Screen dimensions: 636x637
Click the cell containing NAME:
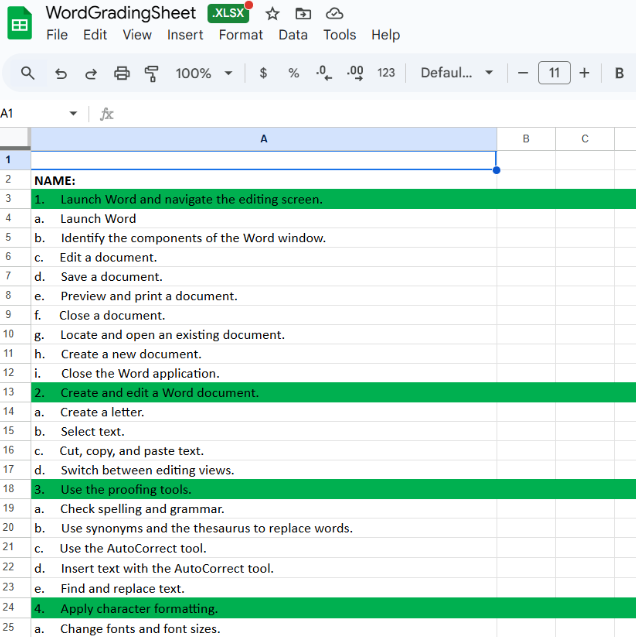(x=264, y=180)
